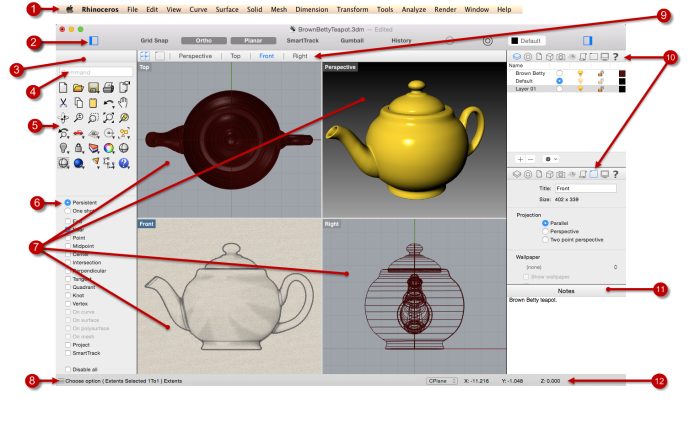
Task: Save the model with the floppy disk icon
Action: 93,88
